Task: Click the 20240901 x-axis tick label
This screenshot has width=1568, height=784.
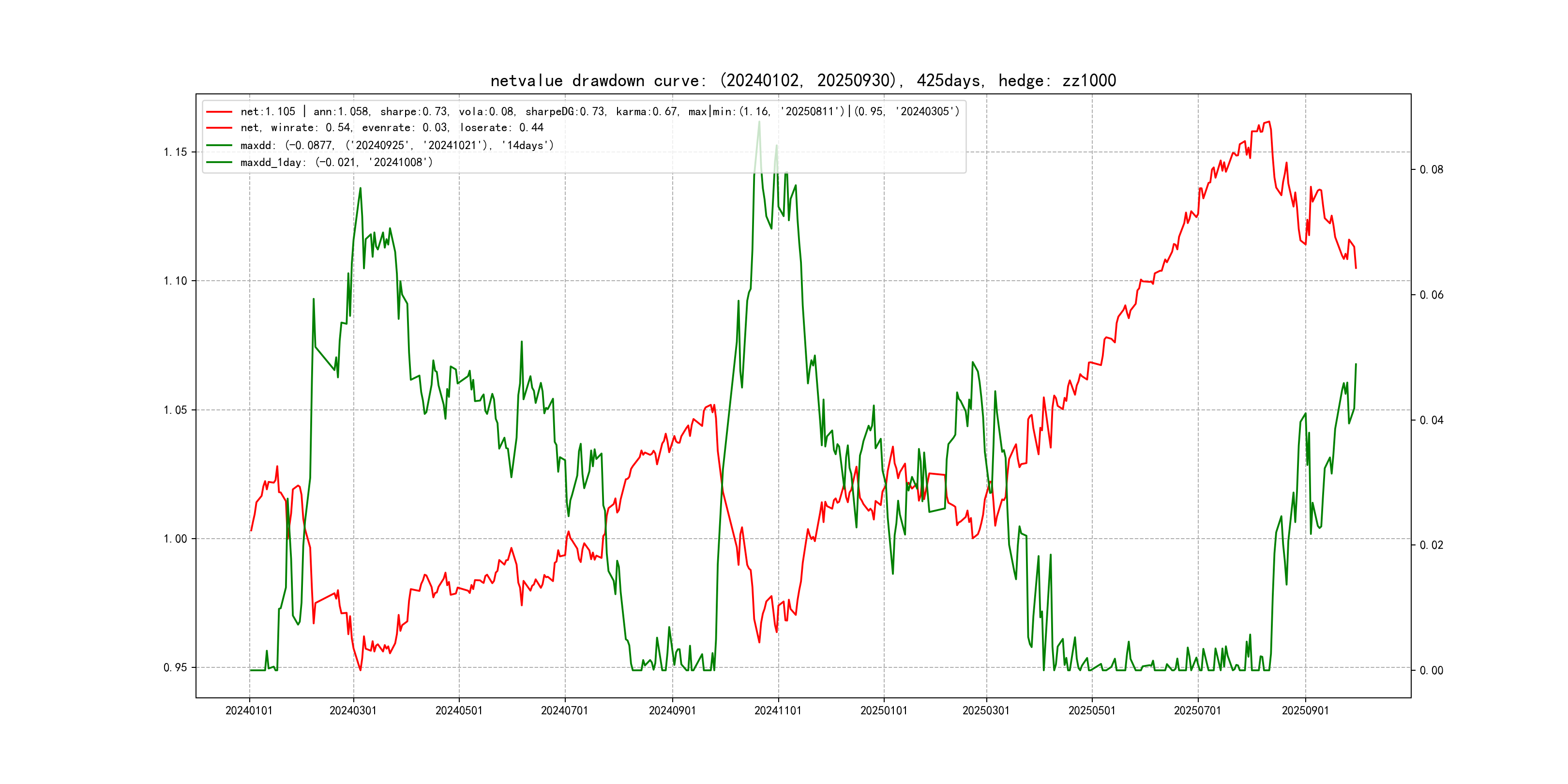Action: (672, 711)
